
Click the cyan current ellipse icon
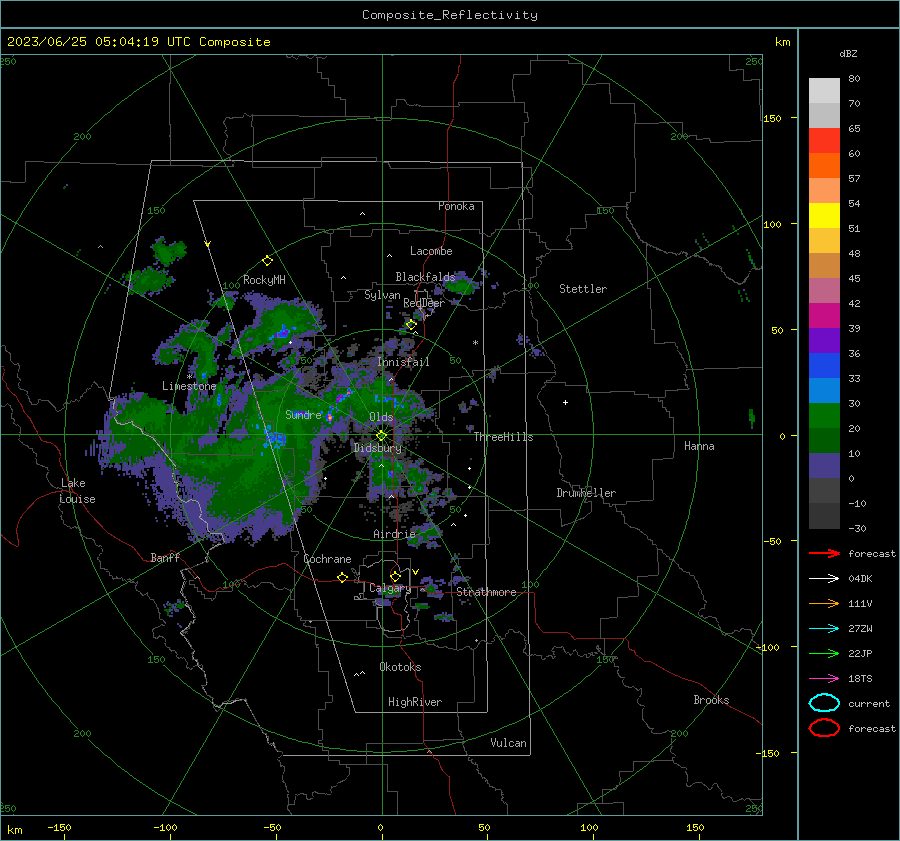click(824, 703)
